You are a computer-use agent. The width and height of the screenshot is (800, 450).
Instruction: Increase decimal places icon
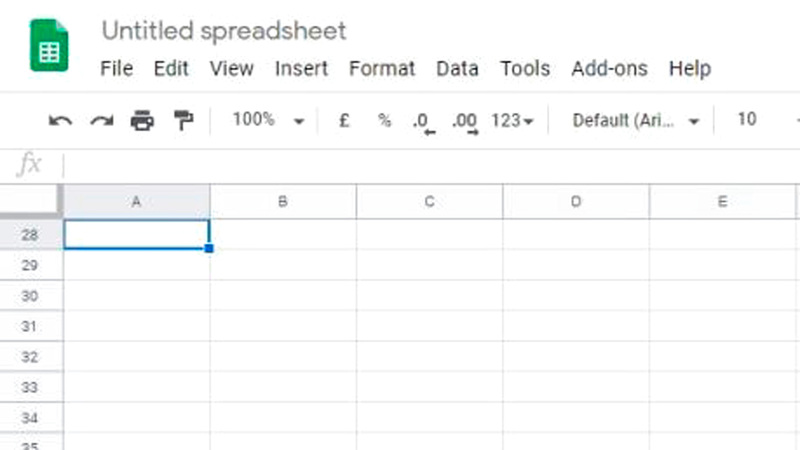tap(464, 122)
